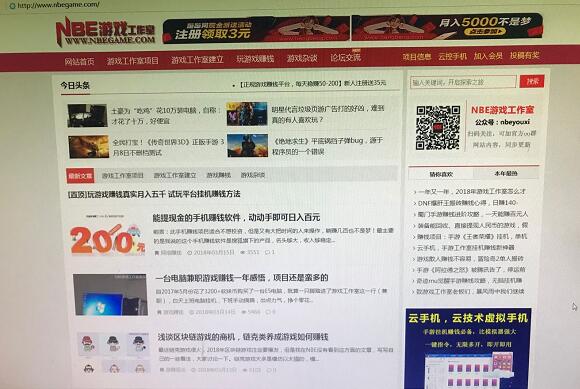
Task: Click the computer photo article thumbnail
Action: 110,294
